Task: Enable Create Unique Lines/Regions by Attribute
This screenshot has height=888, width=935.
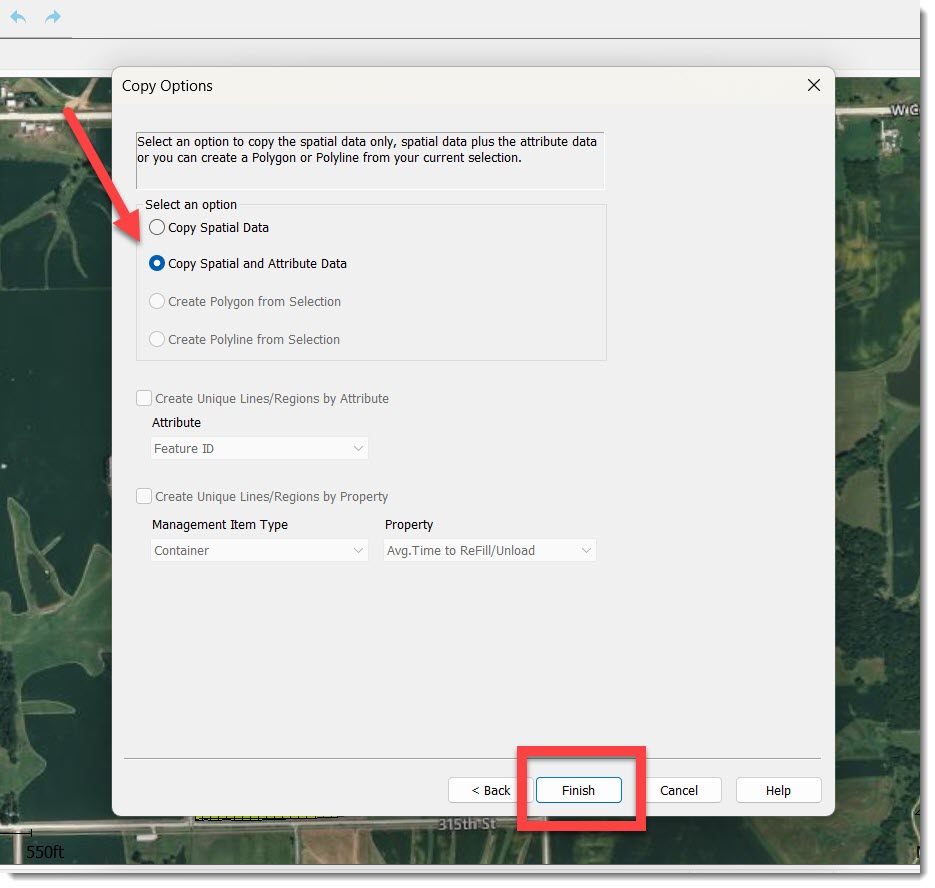Action: pos(145,398)
